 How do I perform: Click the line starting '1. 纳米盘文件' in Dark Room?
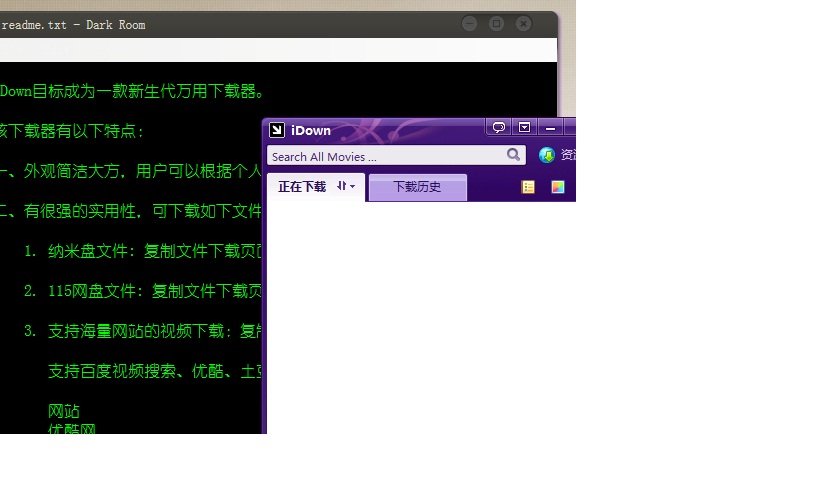(143, 251)
